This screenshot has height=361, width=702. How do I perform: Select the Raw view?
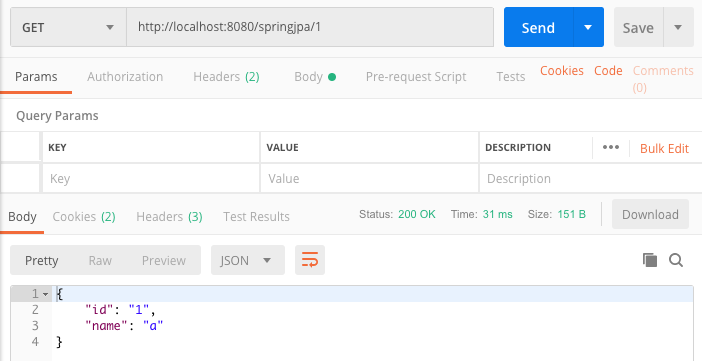[x=100, y=260]
